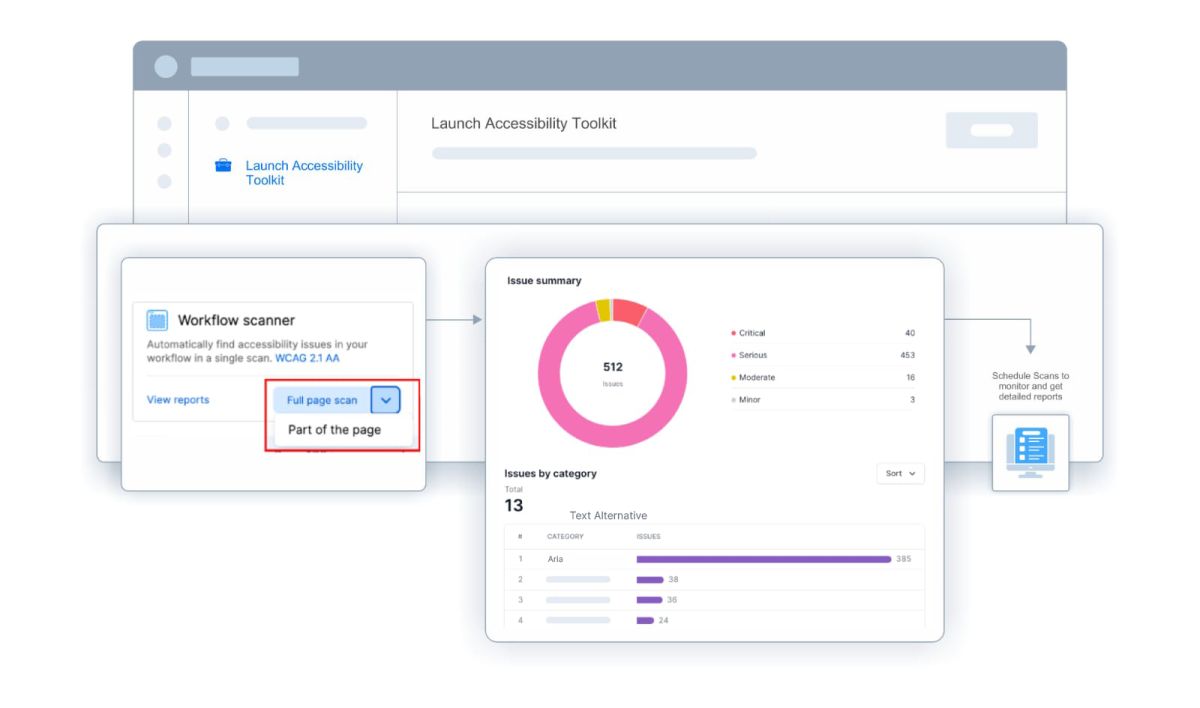Start a Full page scan
This screenshot has height=708, width=1200.
(322, 400)
